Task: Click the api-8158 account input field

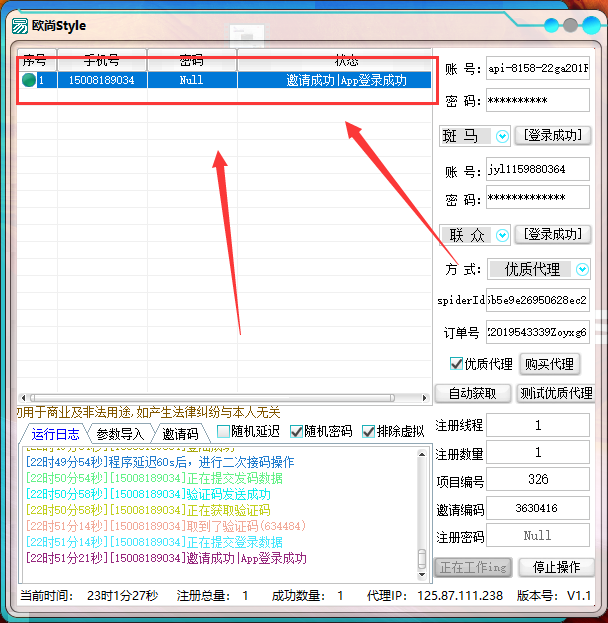Action: tap(538, 68)
